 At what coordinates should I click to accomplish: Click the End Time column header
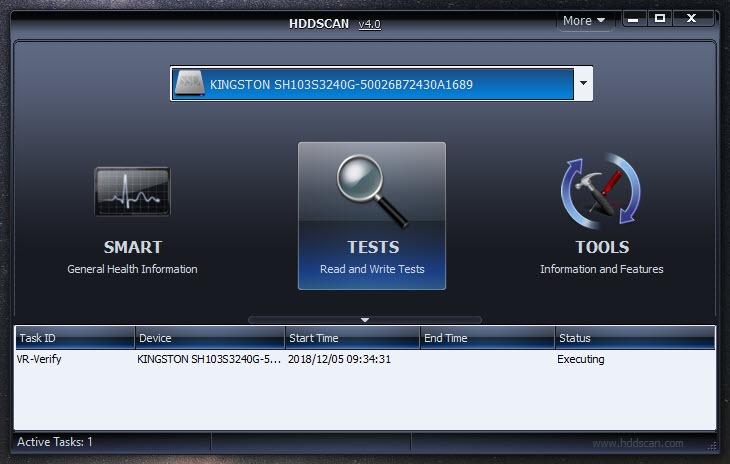click(486, 338)
